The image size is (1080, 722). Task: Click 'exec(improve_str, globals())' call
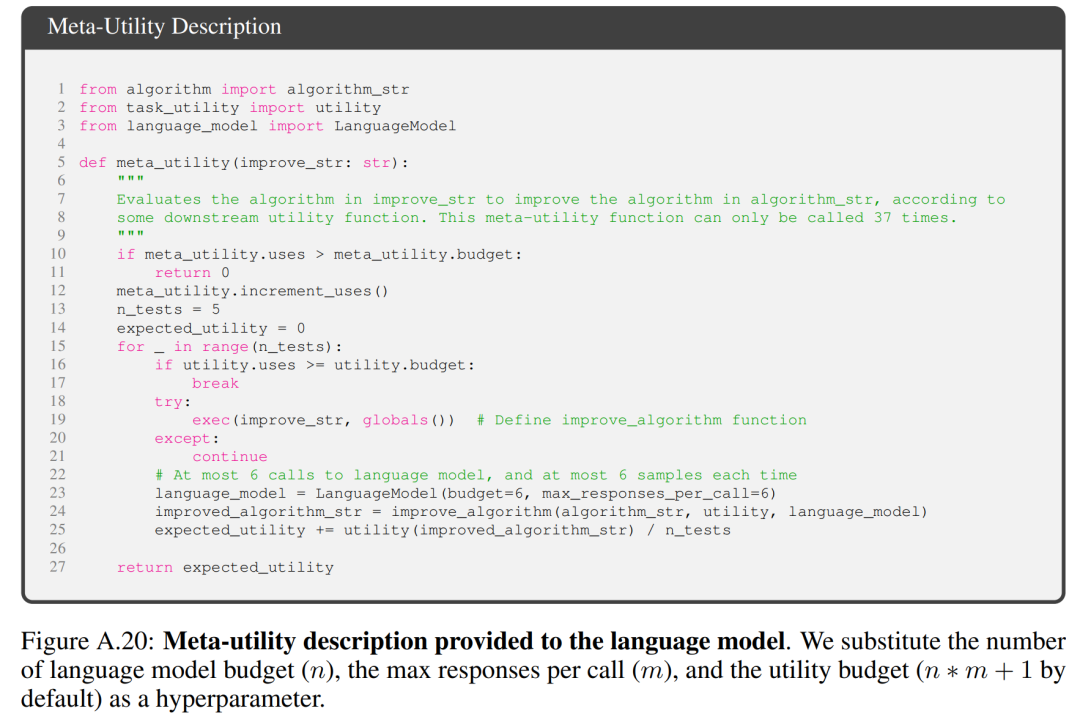323,420
